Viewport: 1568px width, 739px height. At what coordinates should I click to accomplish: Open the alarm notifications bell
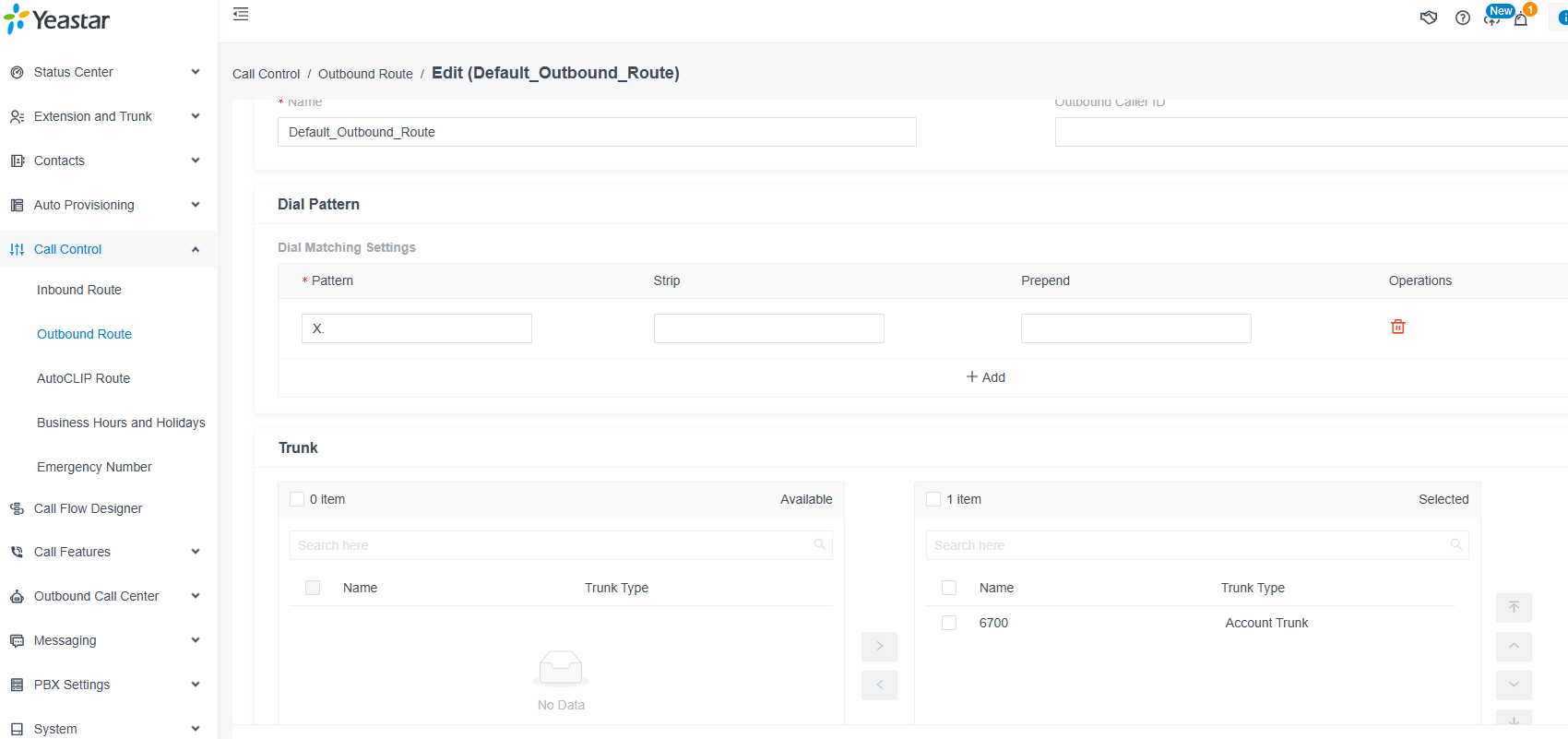pyautogui.click(x=1521, y=18)
